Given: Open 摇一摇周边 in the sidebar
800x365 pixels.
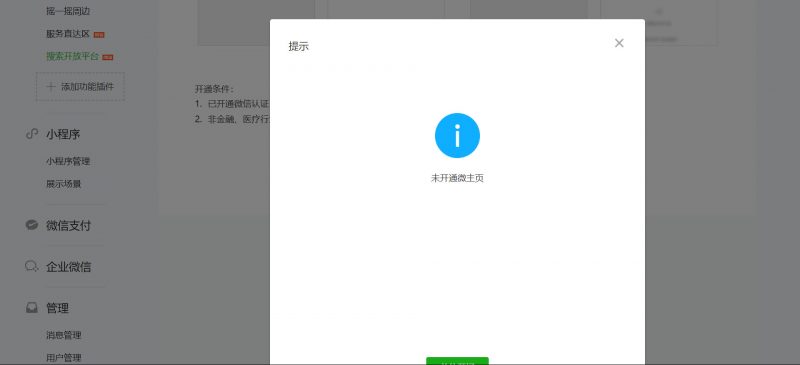Looking at the screenshot, I should (68, 11).
